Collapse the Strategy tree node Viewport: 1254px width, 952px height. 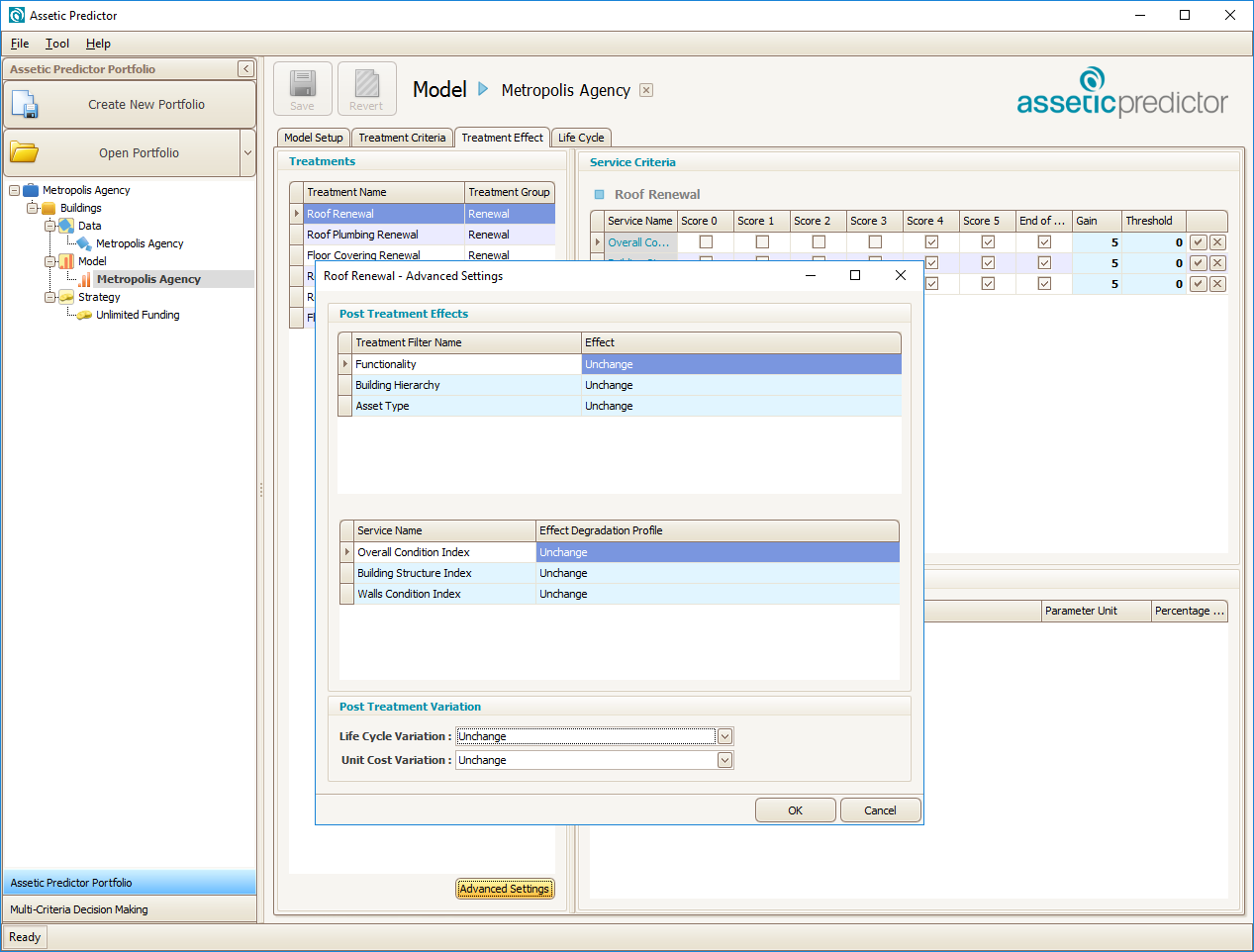coord(49,297)
